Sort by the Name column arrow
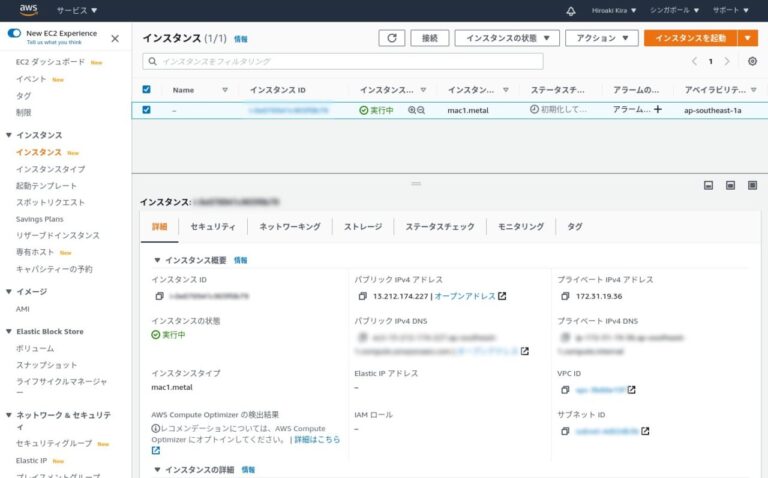The height and width of the screenshot is (478, 768). (225, 90)
